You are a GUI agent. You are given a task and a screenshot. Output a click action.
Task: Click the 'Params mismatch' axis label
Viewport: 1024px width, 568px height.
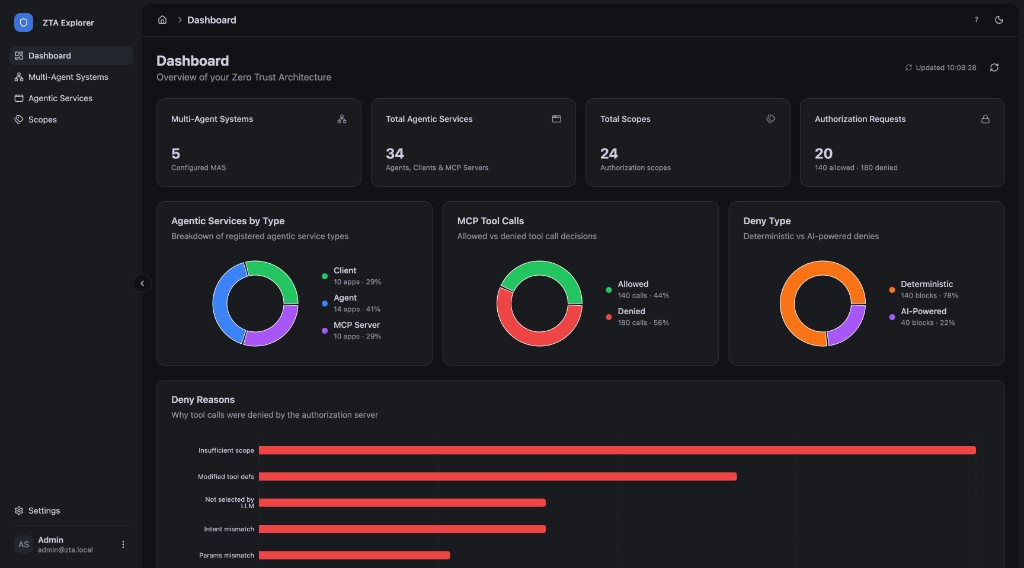227,556
